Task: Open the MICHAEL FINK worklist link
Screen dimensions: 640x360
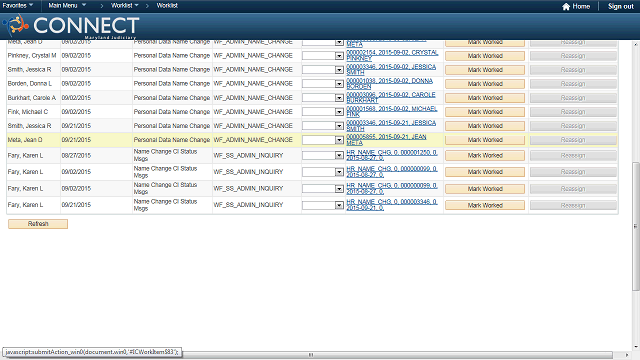Action: [392, 111]
